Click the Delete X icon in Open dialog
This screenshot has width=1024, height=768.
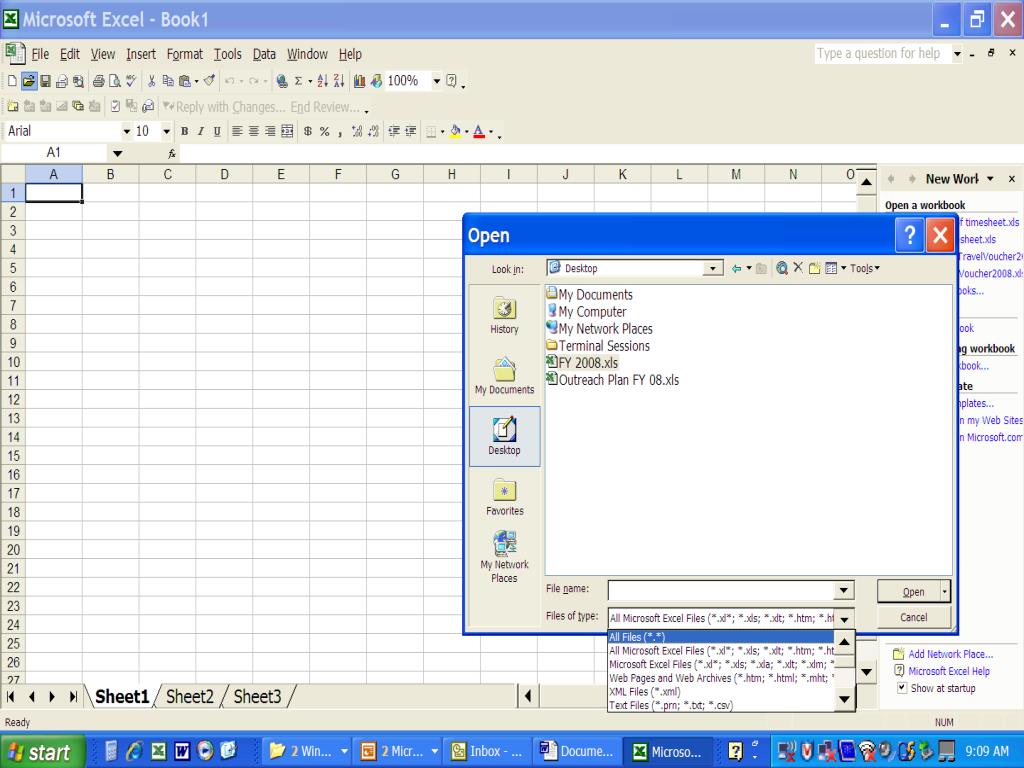coord(798,268)
